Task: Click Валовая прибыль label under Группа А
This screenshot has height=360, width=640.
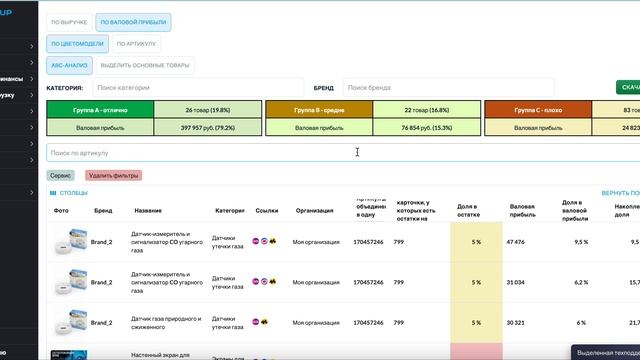Action: tap(100, 128)
